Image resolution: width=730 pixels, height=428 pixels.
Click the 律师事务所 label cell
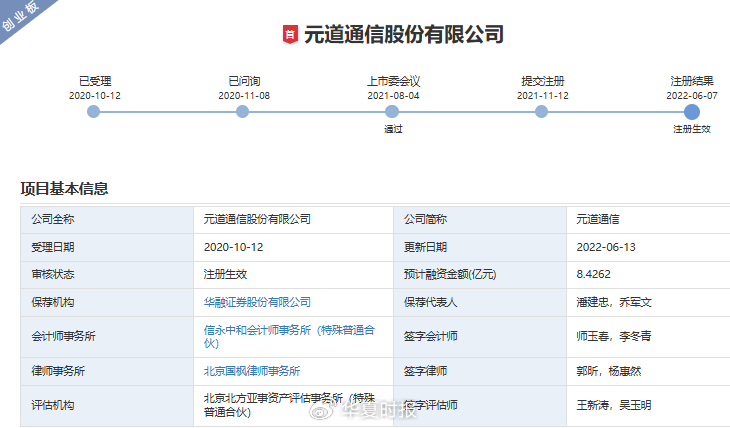pos(107,371)
